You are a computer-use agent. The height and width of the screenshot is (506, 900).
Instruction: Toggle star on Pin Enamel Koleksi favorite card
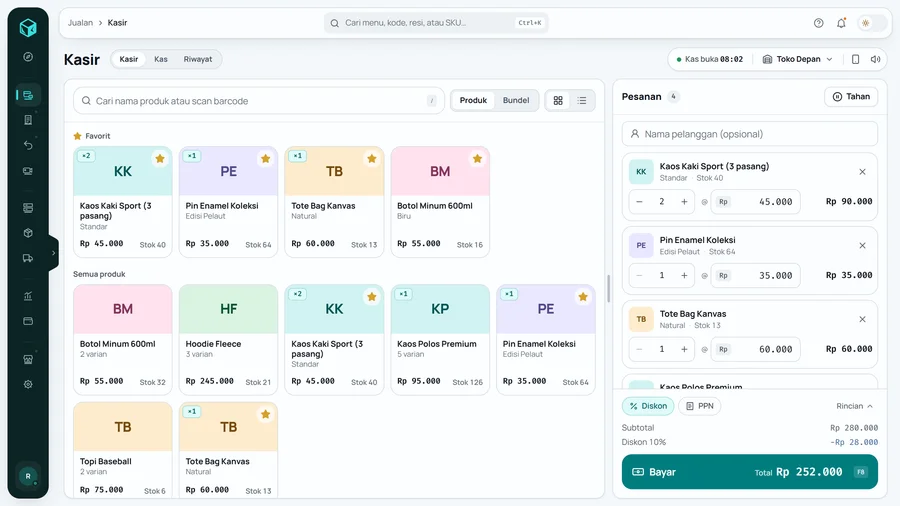click(265, 159)
